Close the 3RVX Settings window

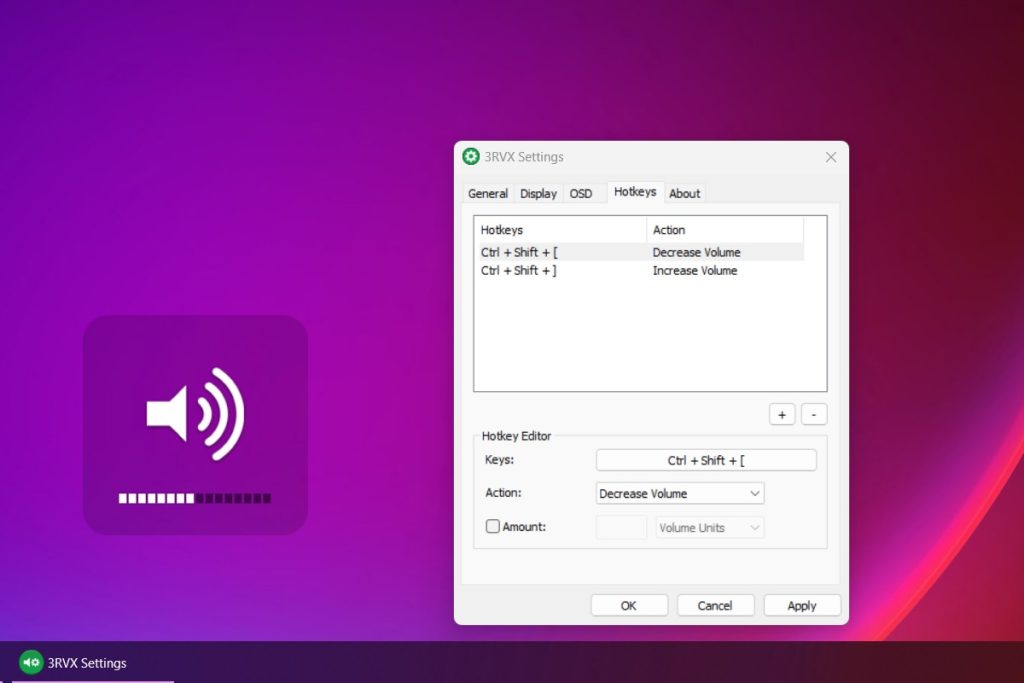tap(830, 157)
